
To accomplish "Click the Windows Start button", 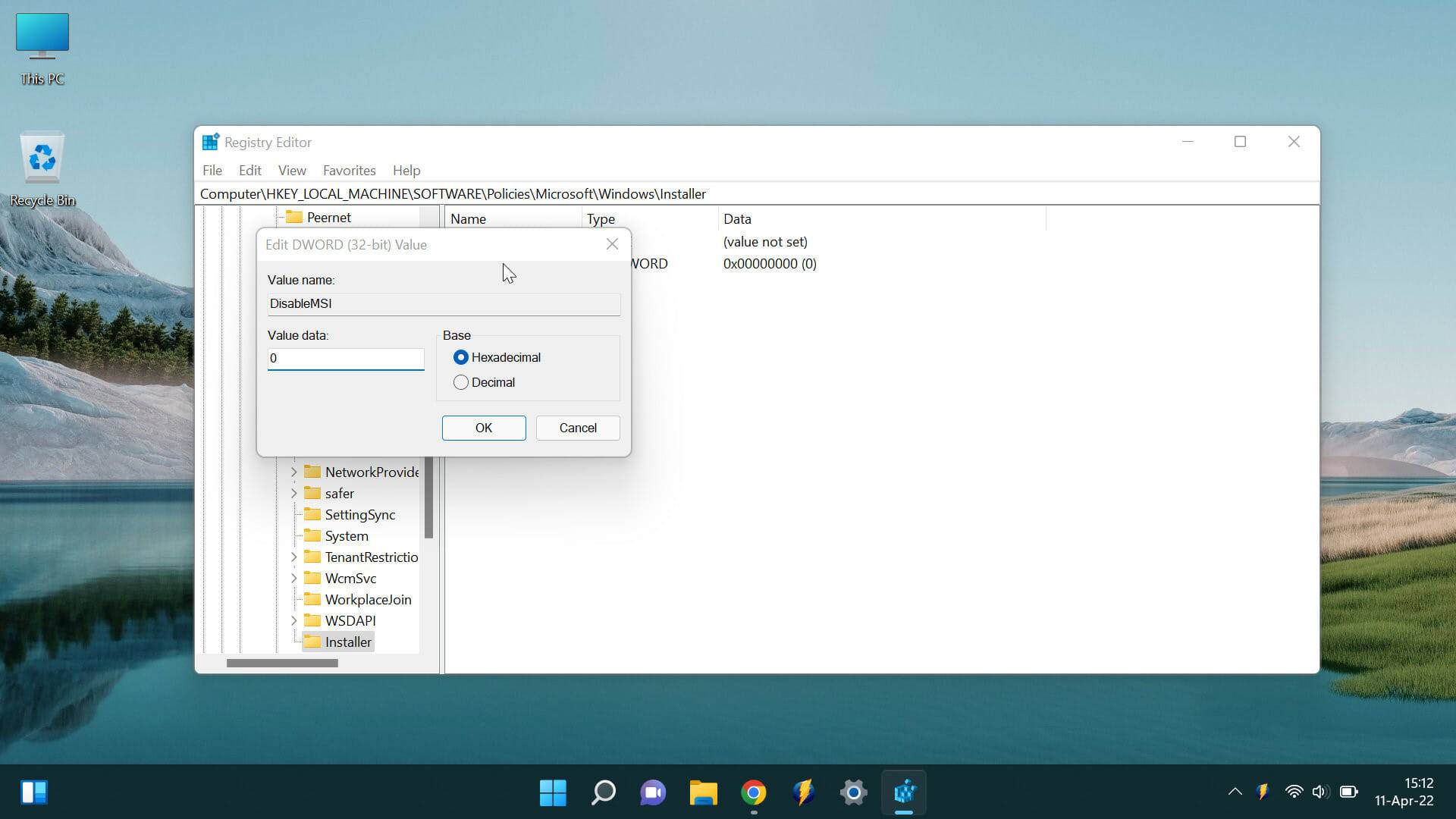I will tap(553, 792).
